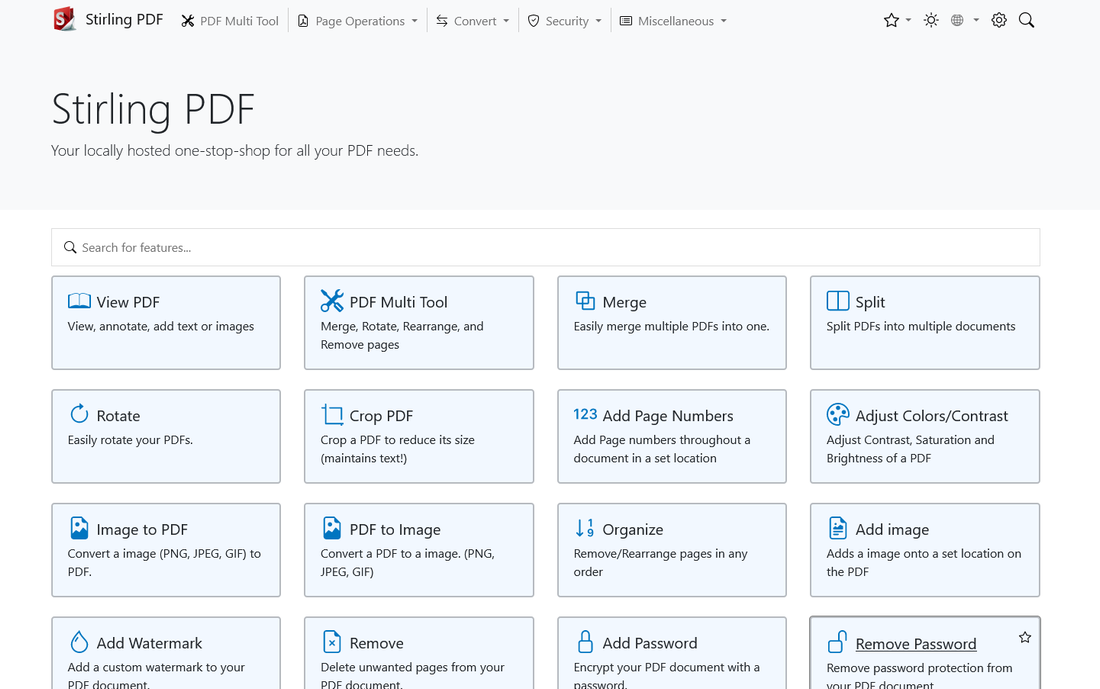Click the Crop PDF icon
This screenshot has height=689, width=1100.
333,415
